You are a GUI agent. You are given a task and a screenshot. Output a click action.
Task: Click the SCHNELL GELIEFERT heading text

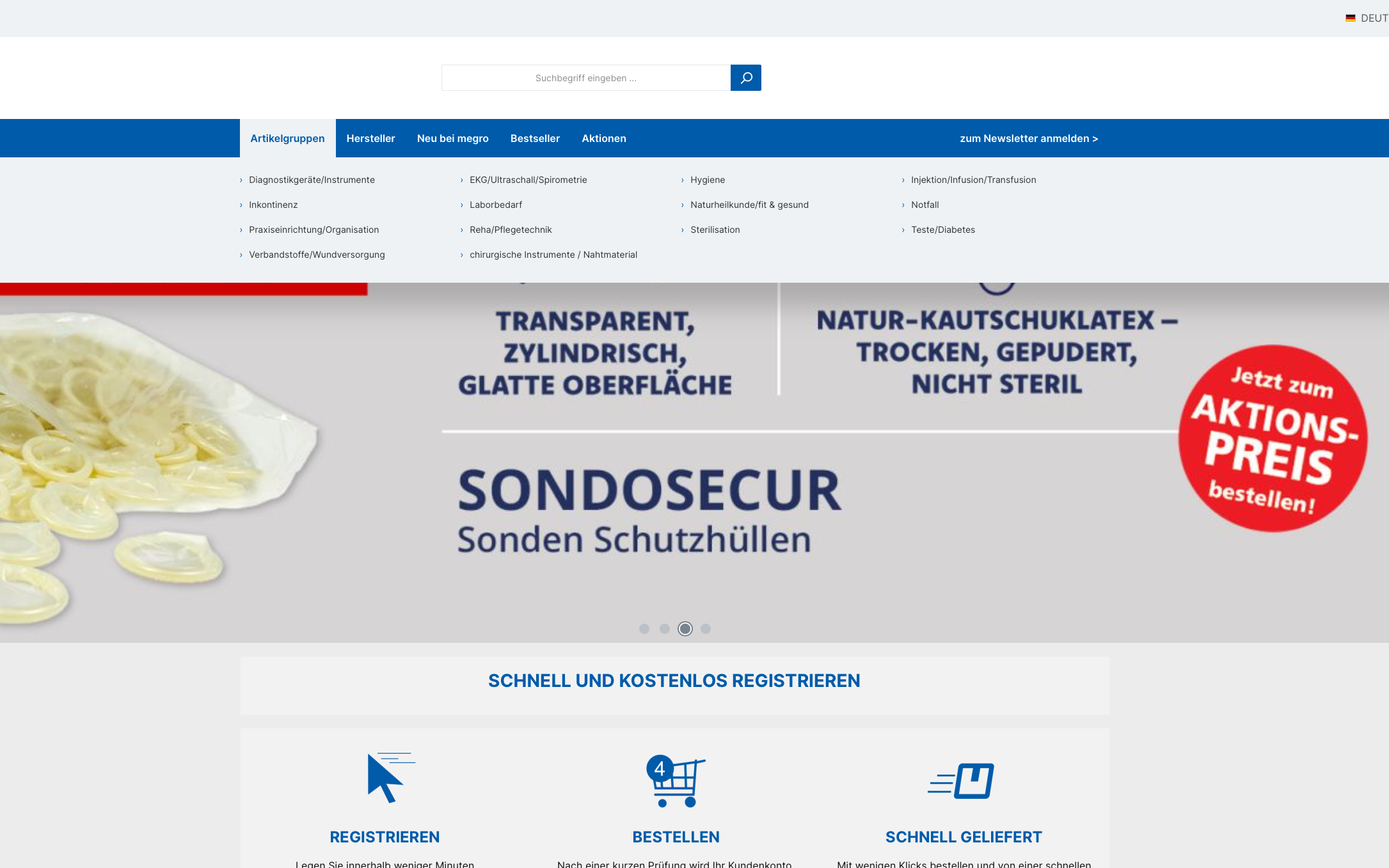coord(964,837)
